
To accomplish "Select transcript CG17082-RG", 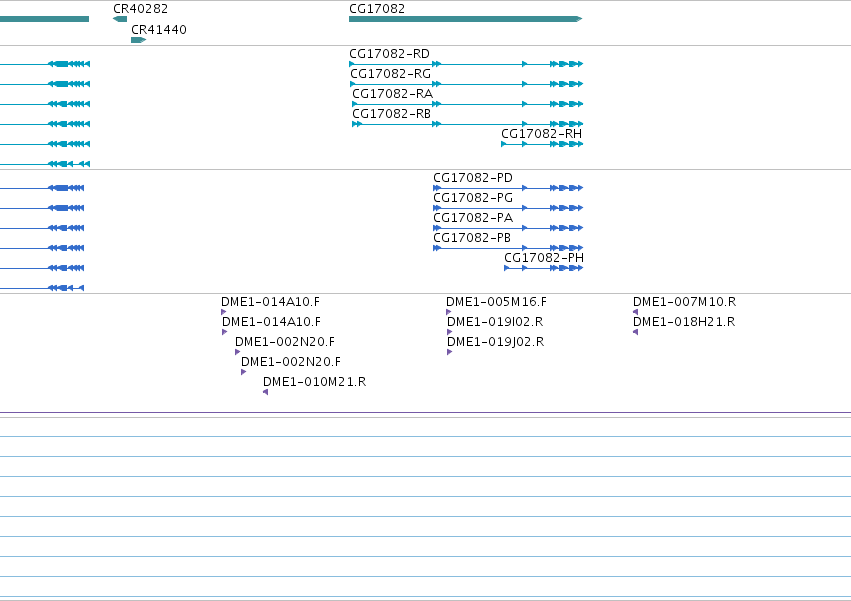I will click(467, 84).
